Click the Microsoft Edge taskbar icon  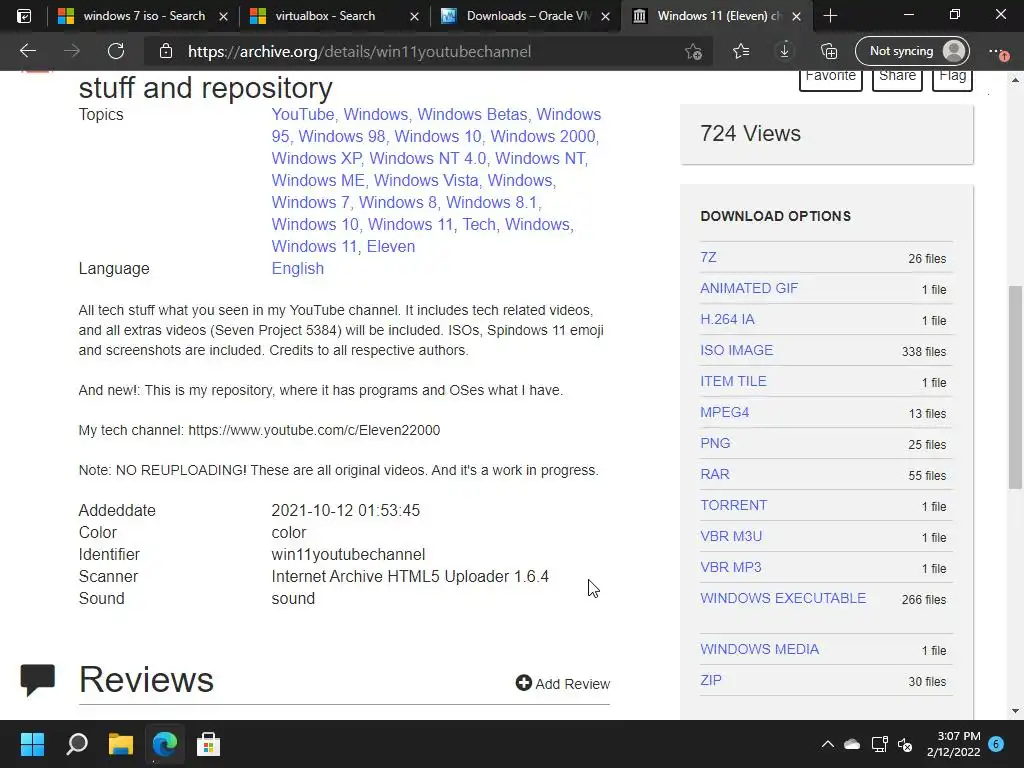(x=165, y=744)
